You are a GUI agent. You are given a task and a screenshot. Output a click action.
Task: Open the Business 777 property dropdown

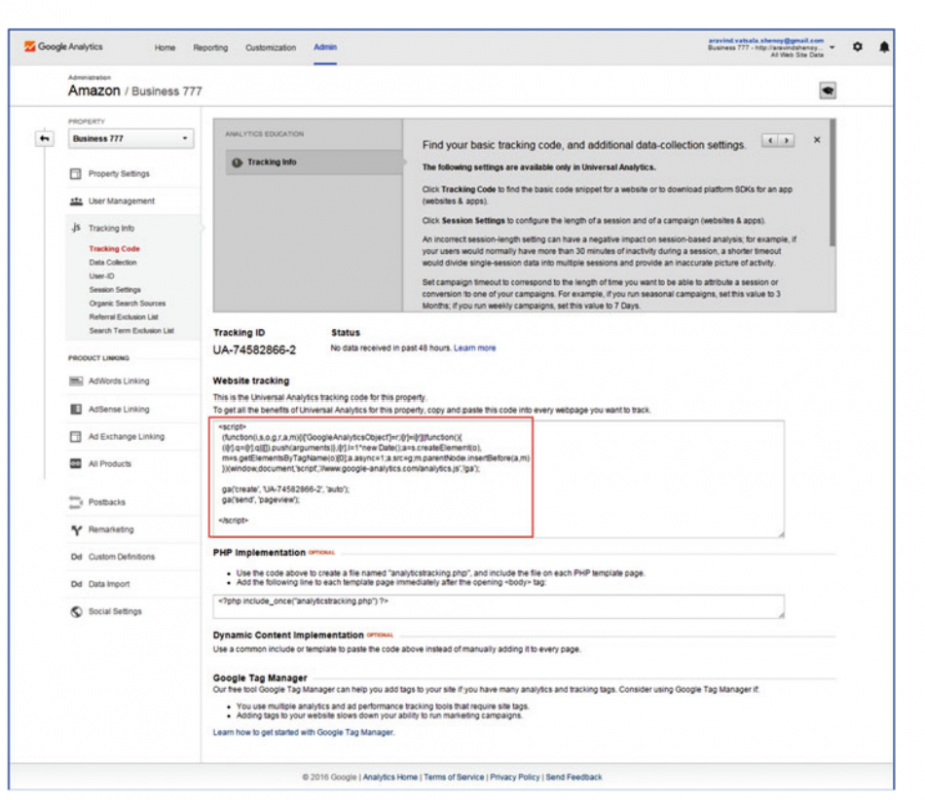[131, 139]
